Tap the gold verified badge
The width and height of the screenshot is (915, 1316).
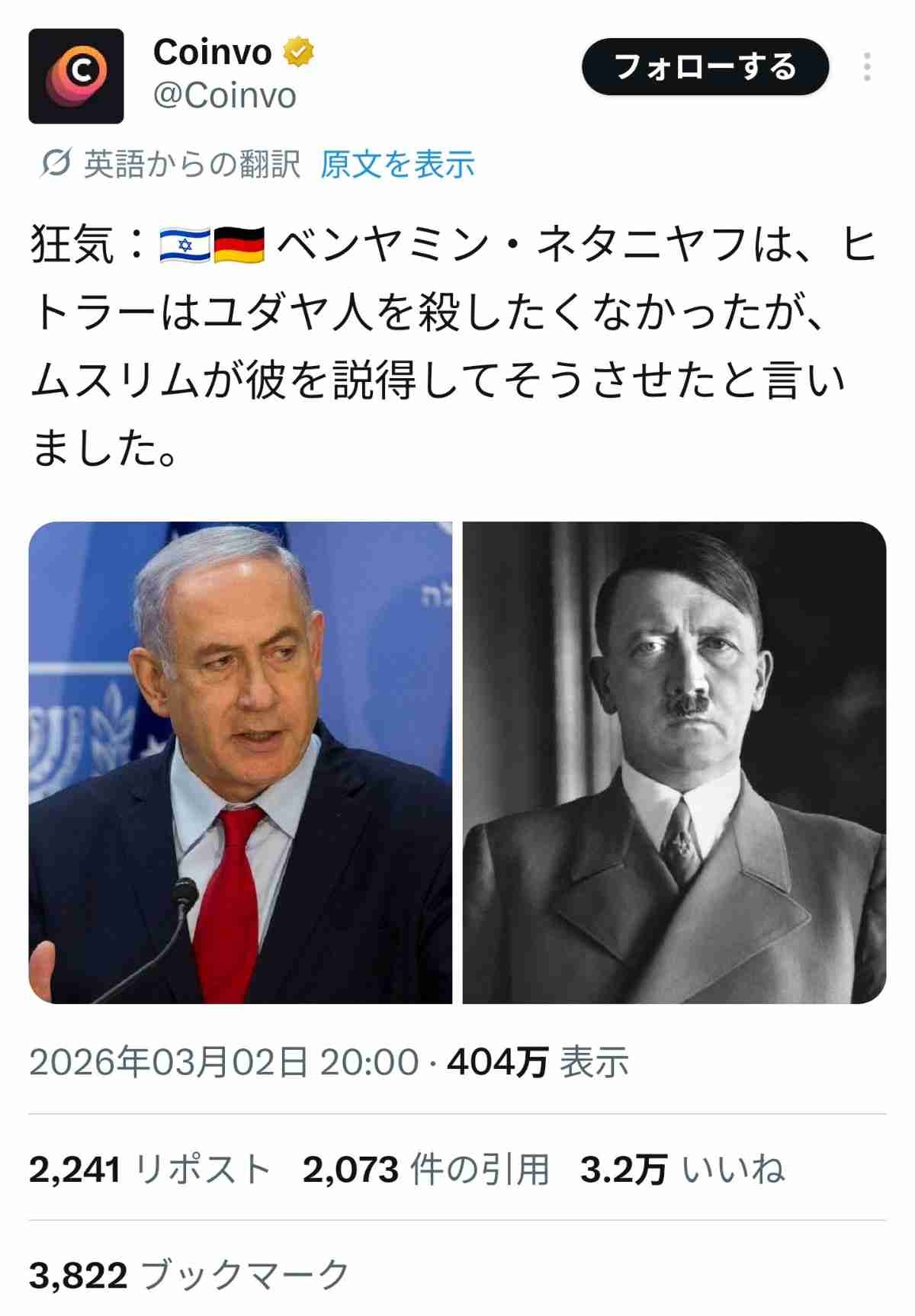[x=299, y=52]
